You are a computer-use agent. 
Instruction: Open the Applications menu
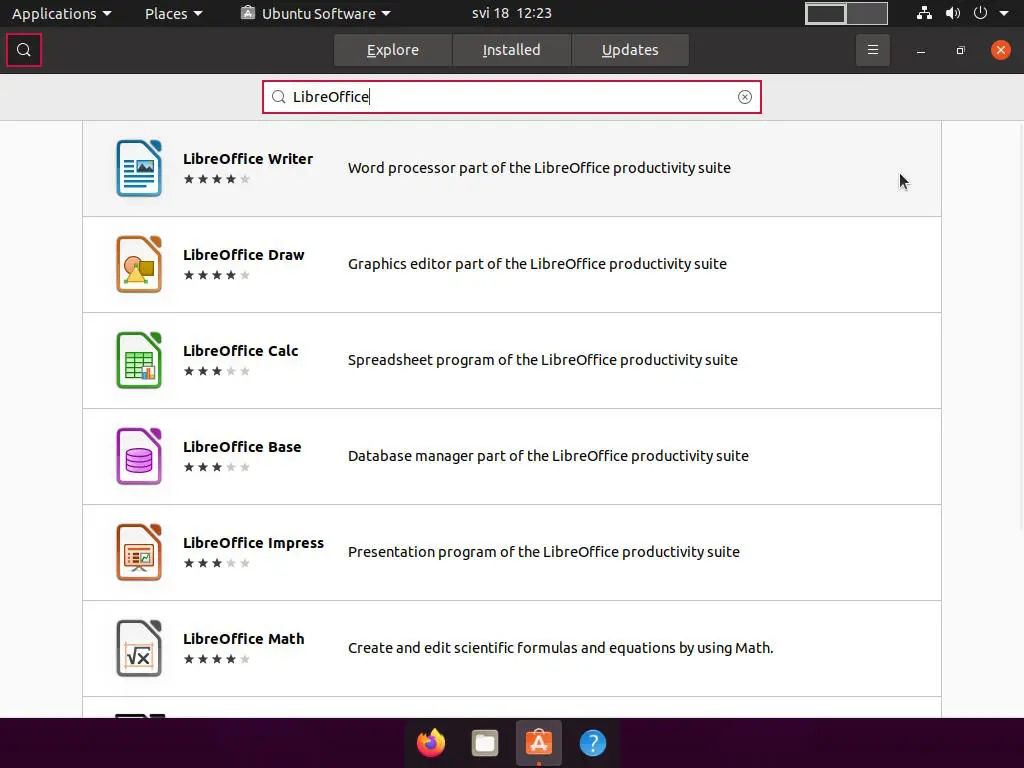click(62, 13)
